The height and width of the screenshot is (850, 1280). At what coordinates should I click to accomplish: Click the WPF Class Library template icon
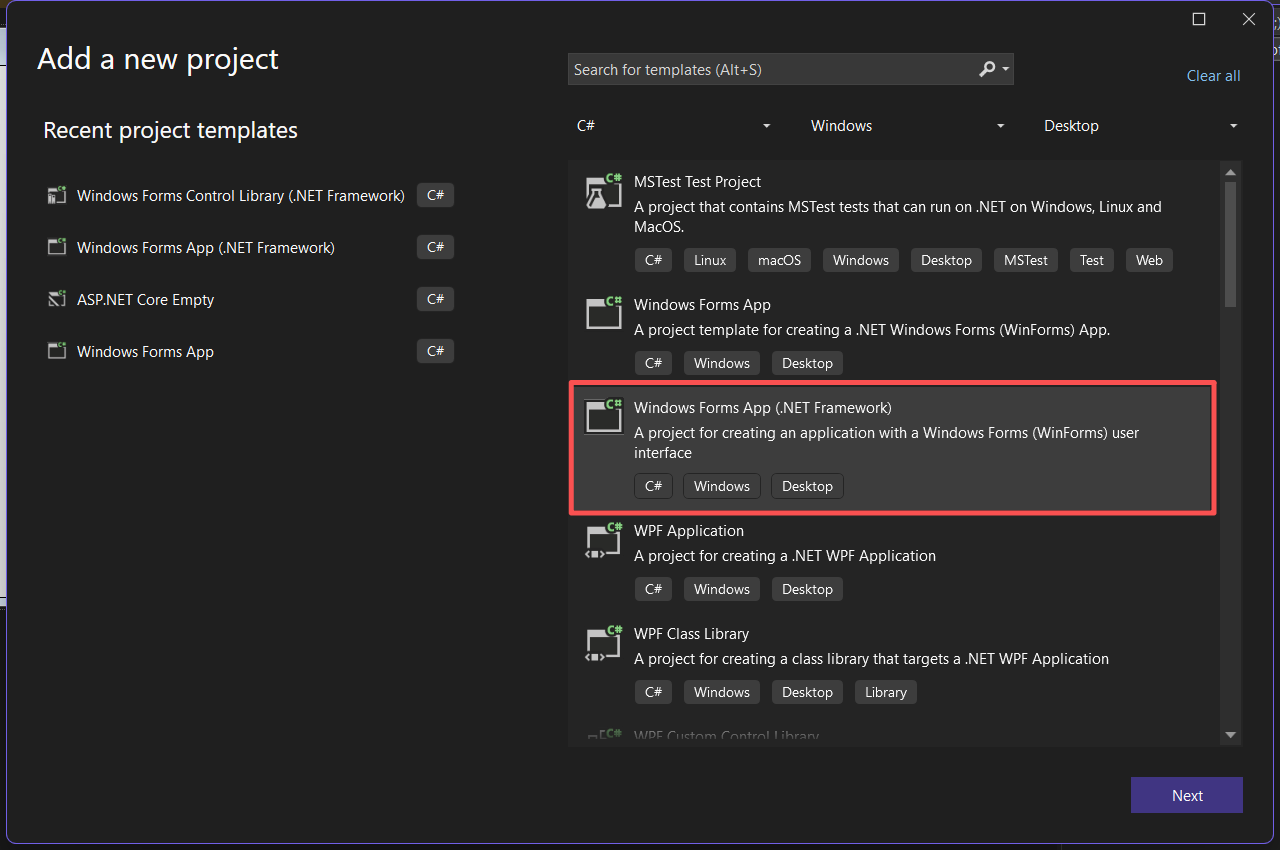[x=603, y=643]
